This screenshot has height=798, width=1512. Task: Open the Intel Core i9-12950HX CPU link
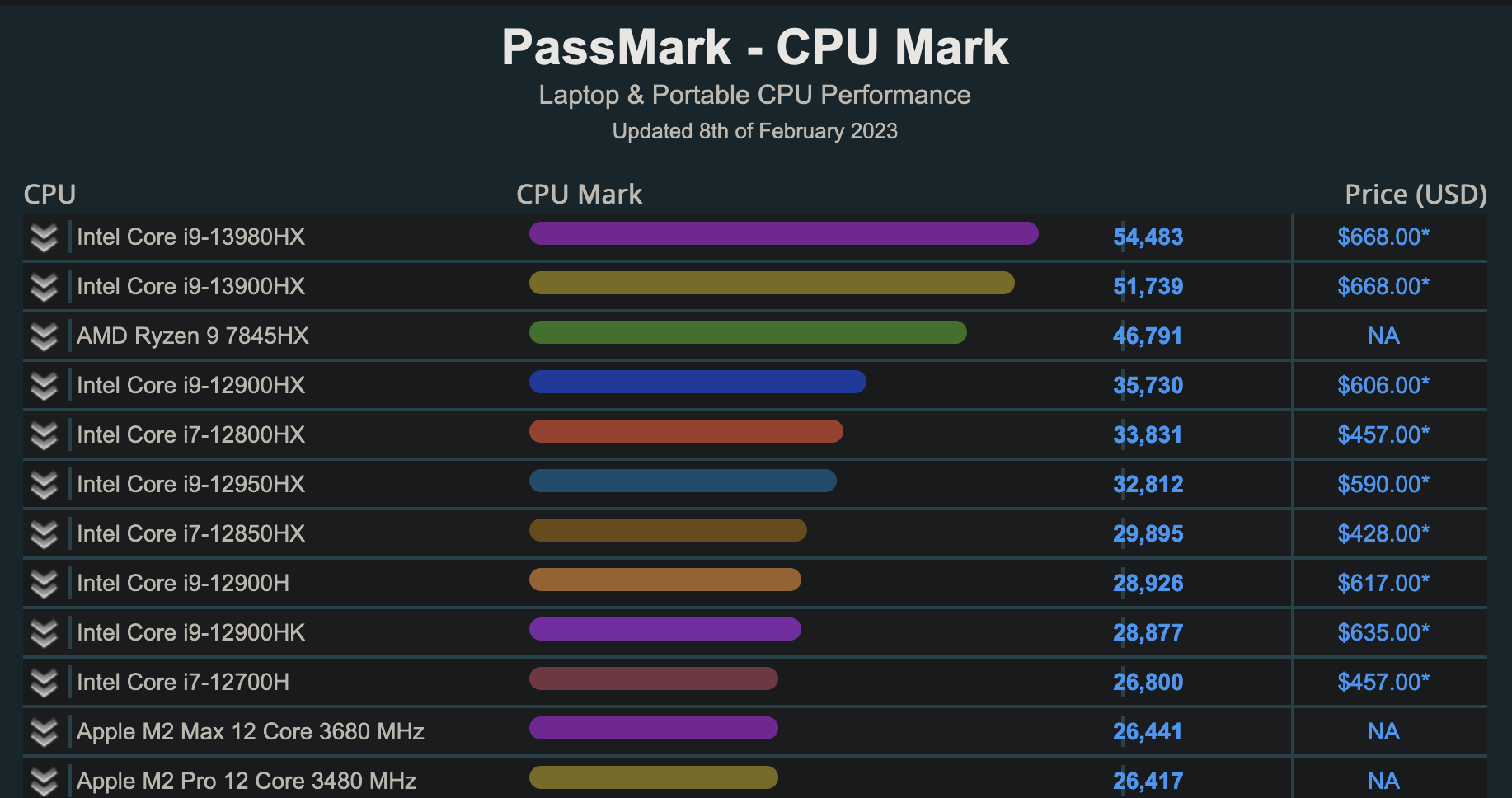pyautogui.click(x=190, y=484)
